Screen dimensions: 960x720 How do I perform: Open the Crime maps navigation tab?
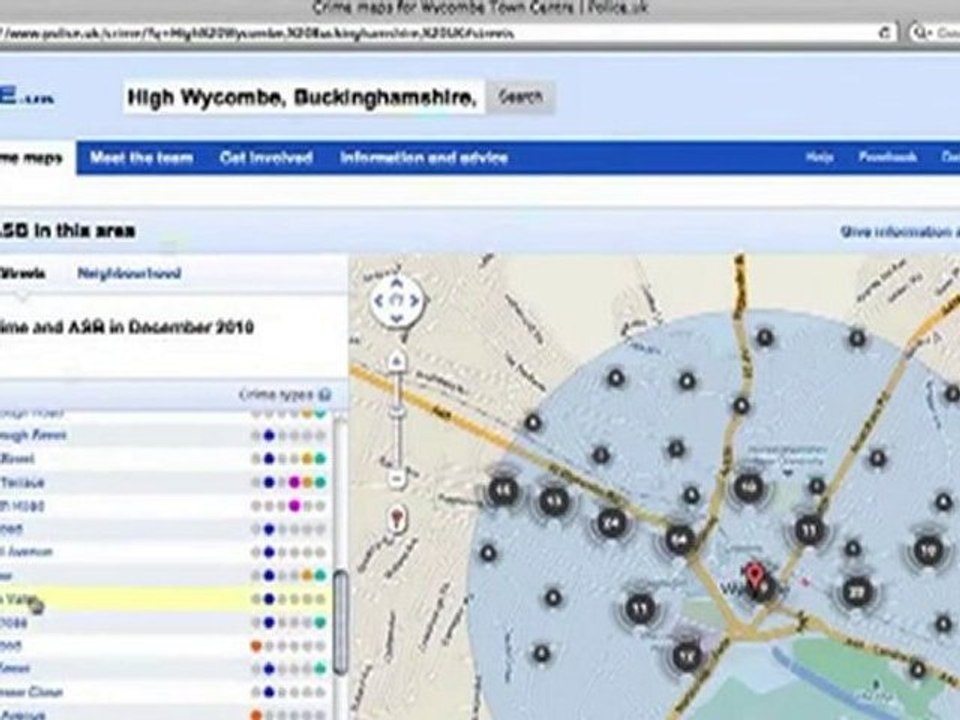pos(32,158)
